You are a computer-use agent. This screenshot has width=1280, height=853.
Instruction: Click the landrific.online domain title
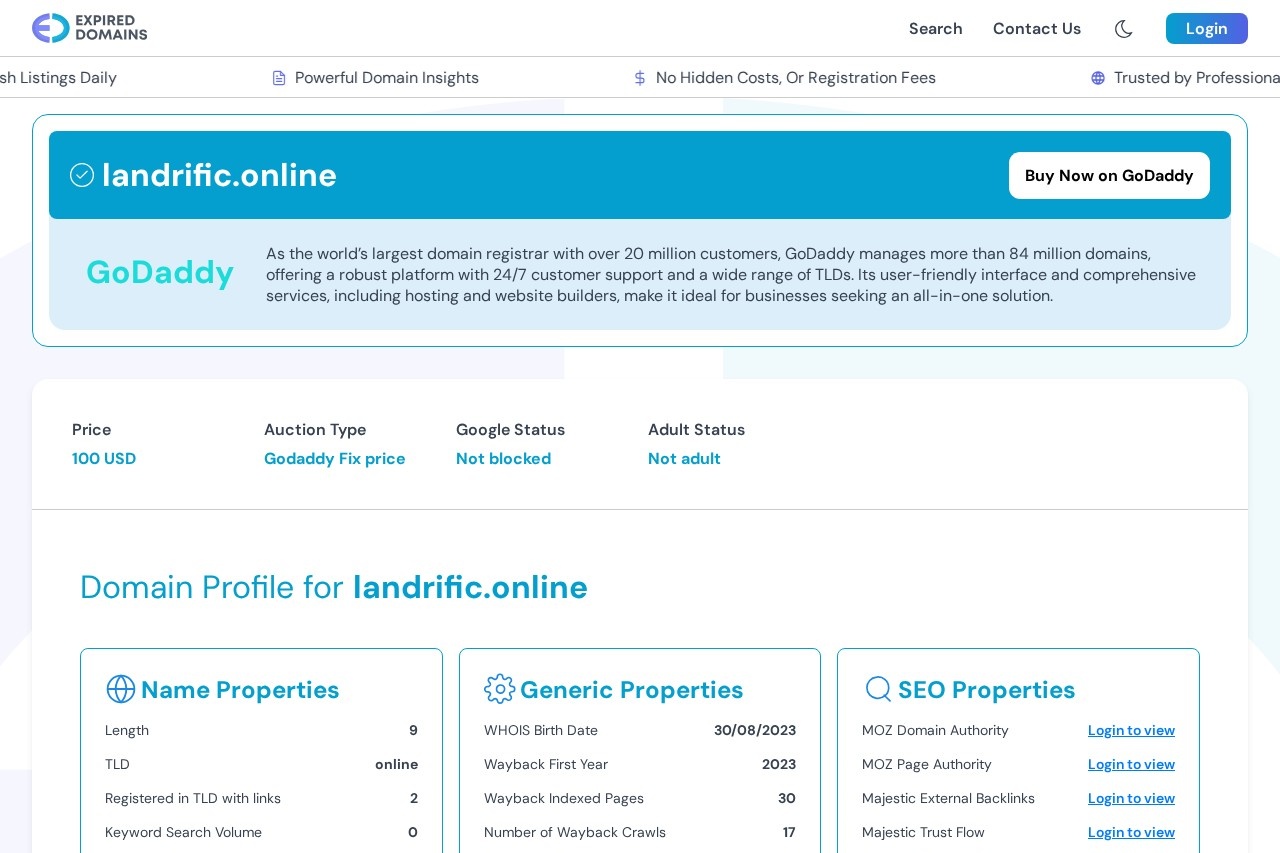(219, 175)
